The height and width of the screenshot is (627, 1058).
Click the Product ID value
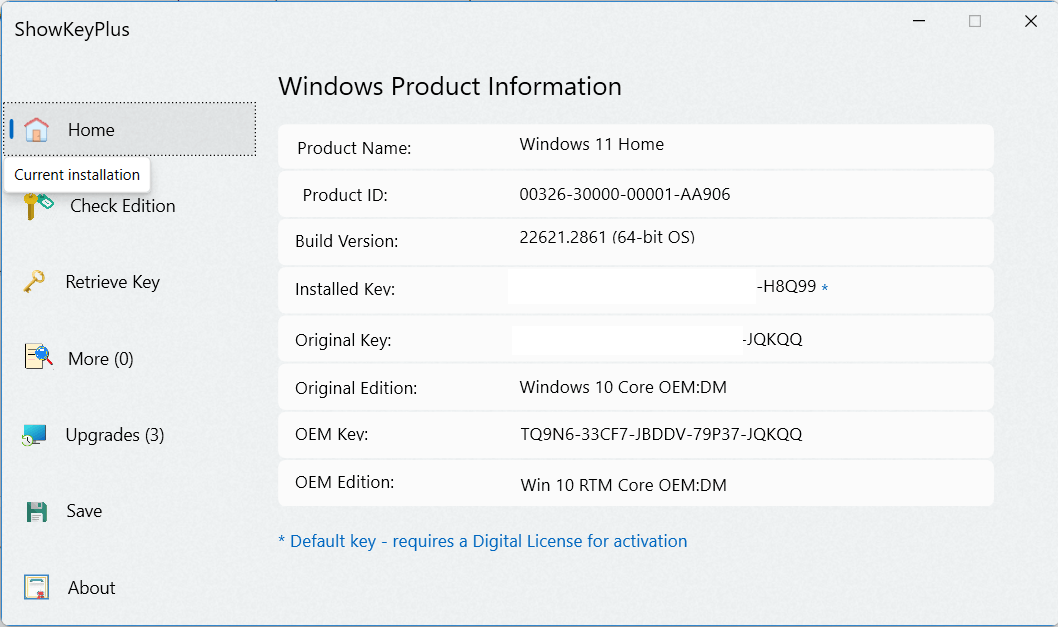coord(625,194)
